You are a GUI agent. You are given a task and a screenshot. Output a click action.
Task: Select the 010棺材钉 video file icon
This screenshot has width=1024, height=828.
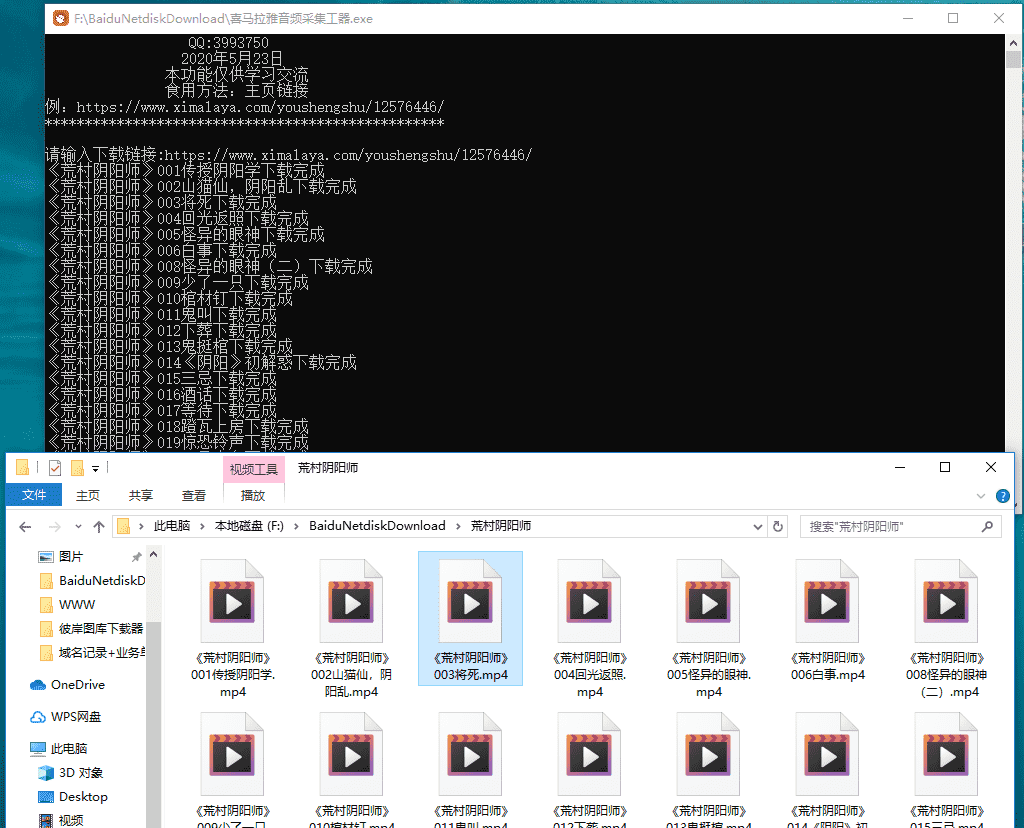351,755
